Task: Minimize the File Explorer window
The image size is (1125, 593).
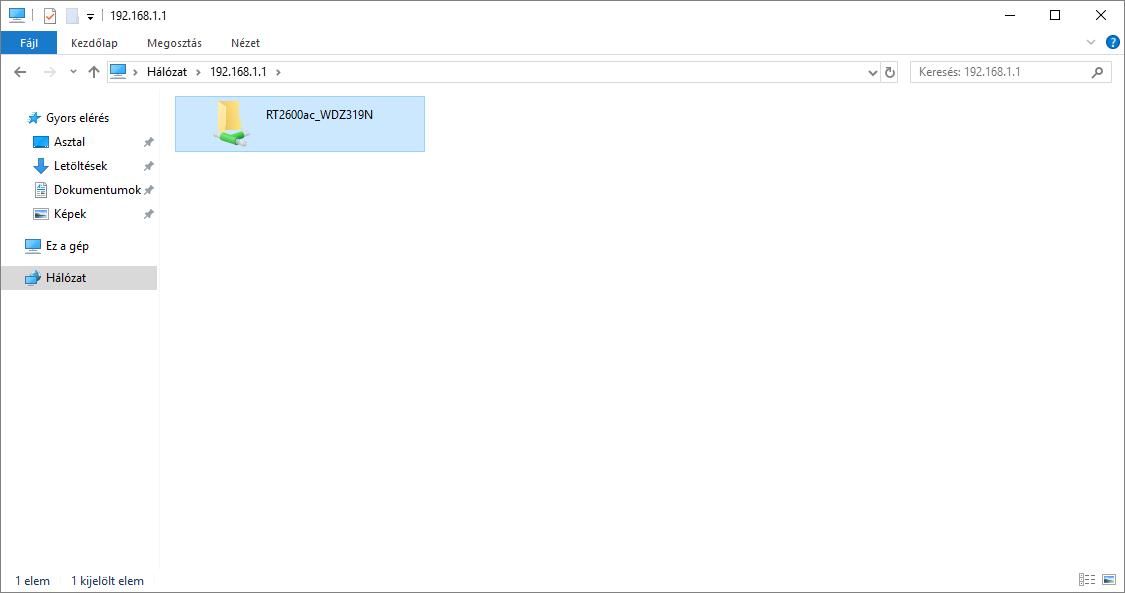Action: 1010,15
